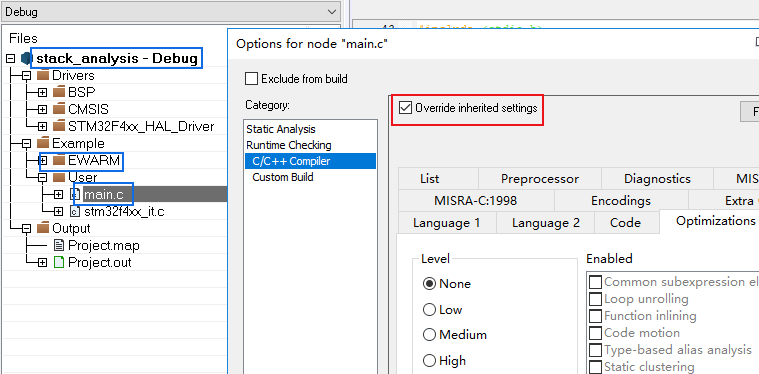Uncheck Override inherited settings
This screenshot has height=374, width=759.
tap(405, 108)
